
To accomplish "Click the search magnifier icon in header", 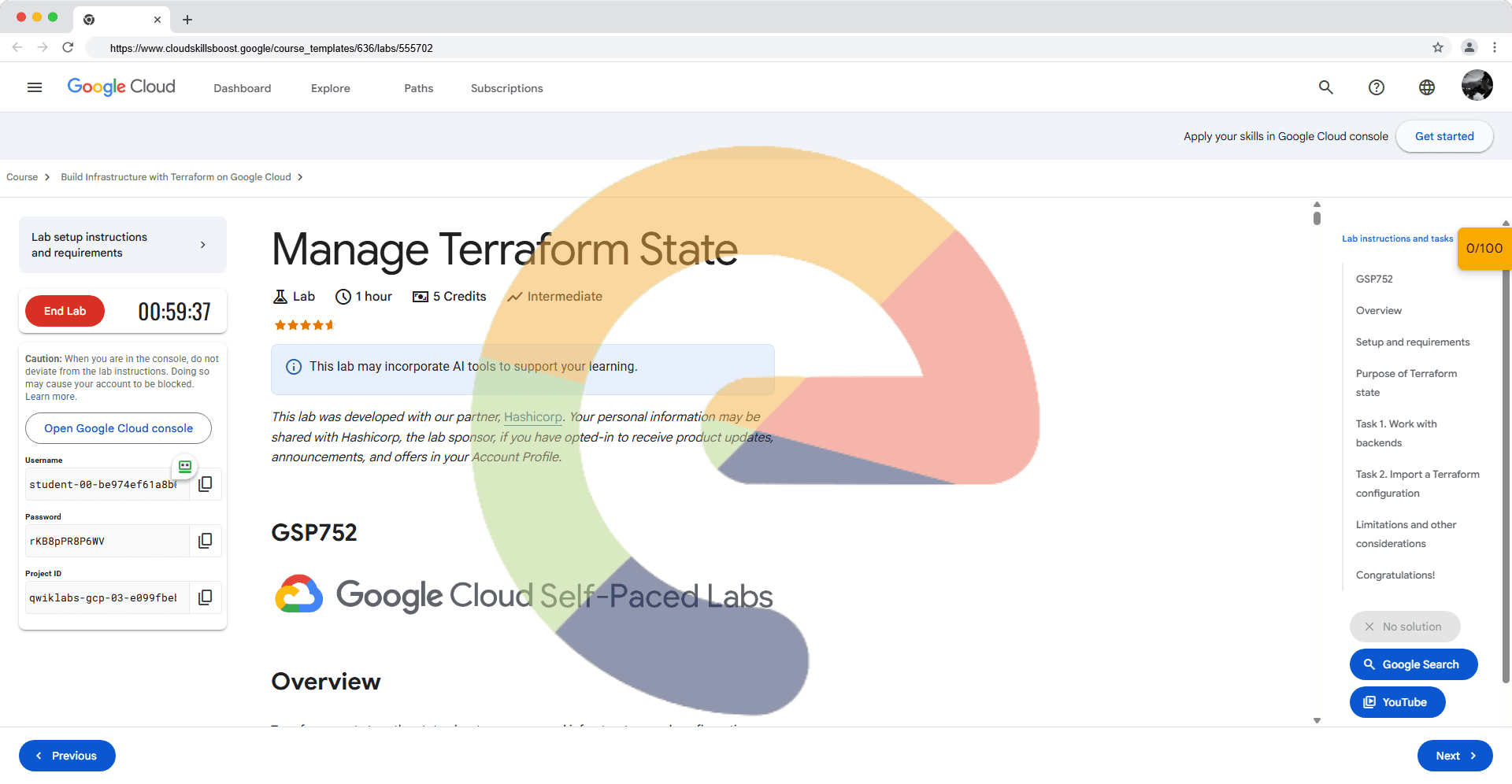I will click(x=1326, y=87).
